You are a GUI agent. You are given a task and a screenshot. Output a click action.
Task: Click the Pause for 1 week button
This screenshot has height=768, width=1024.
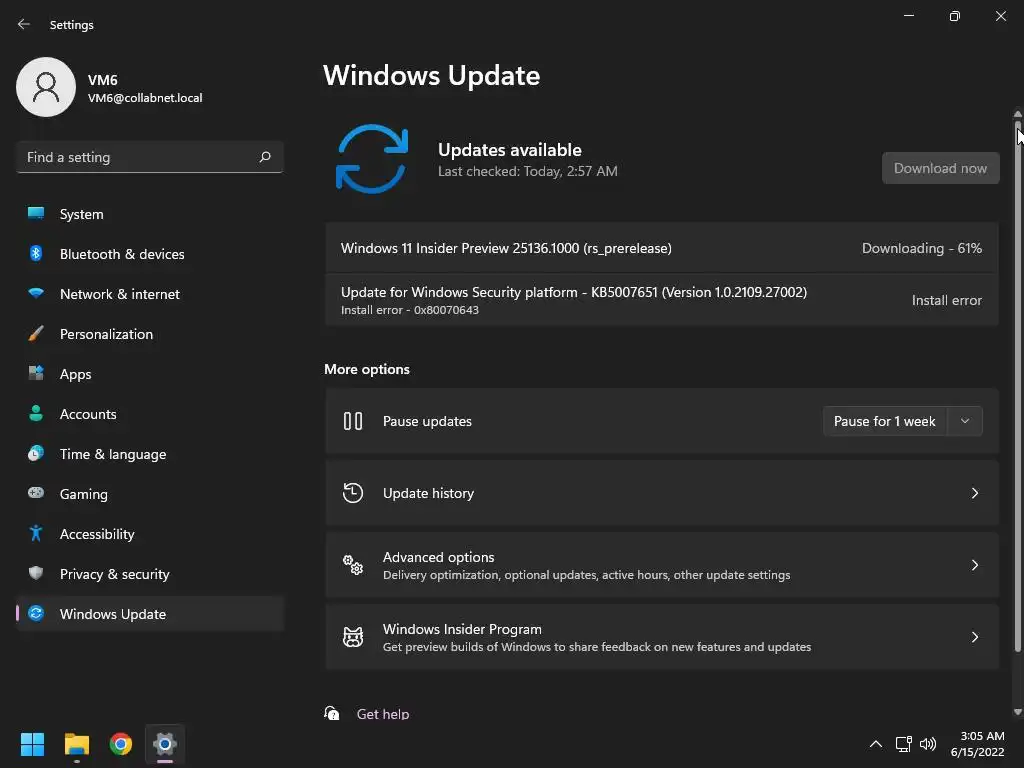click(885, 421)
